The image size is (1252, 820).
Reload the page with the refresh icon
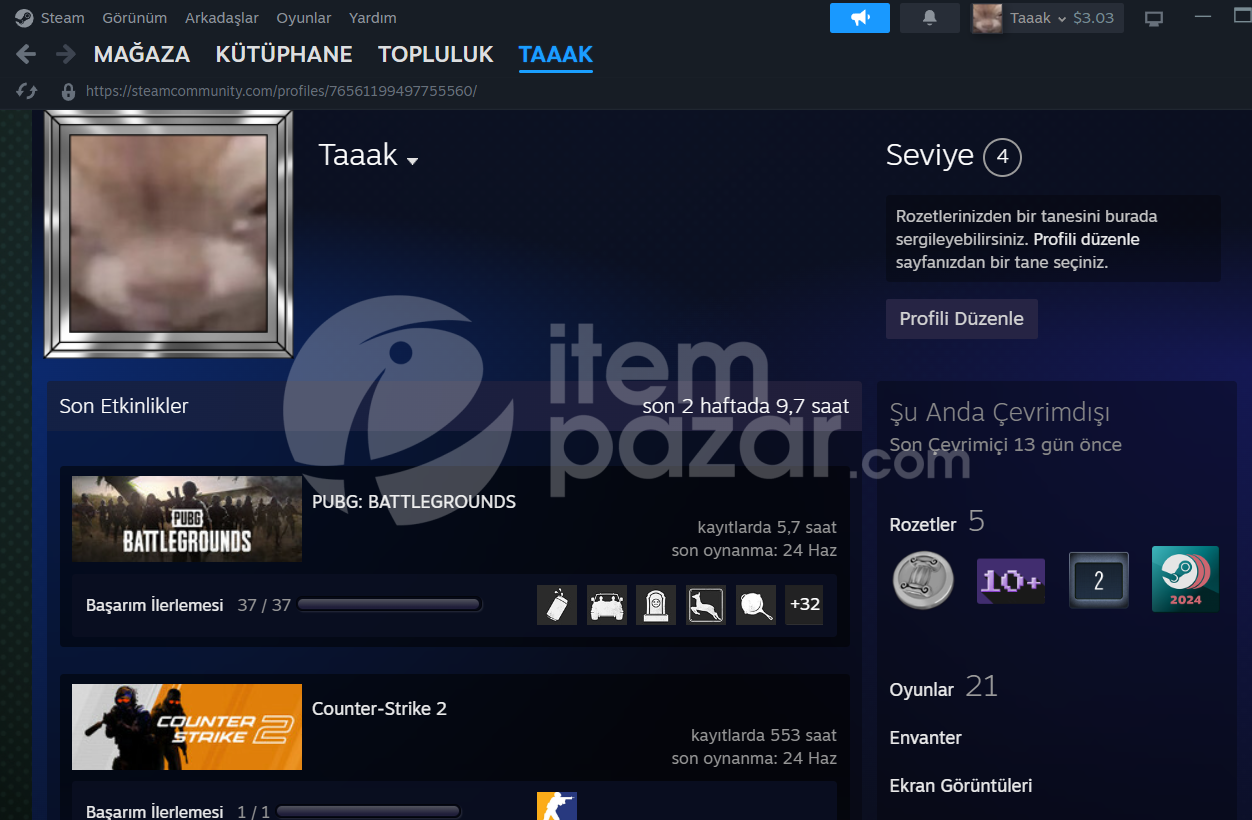[x=27, y=91]
